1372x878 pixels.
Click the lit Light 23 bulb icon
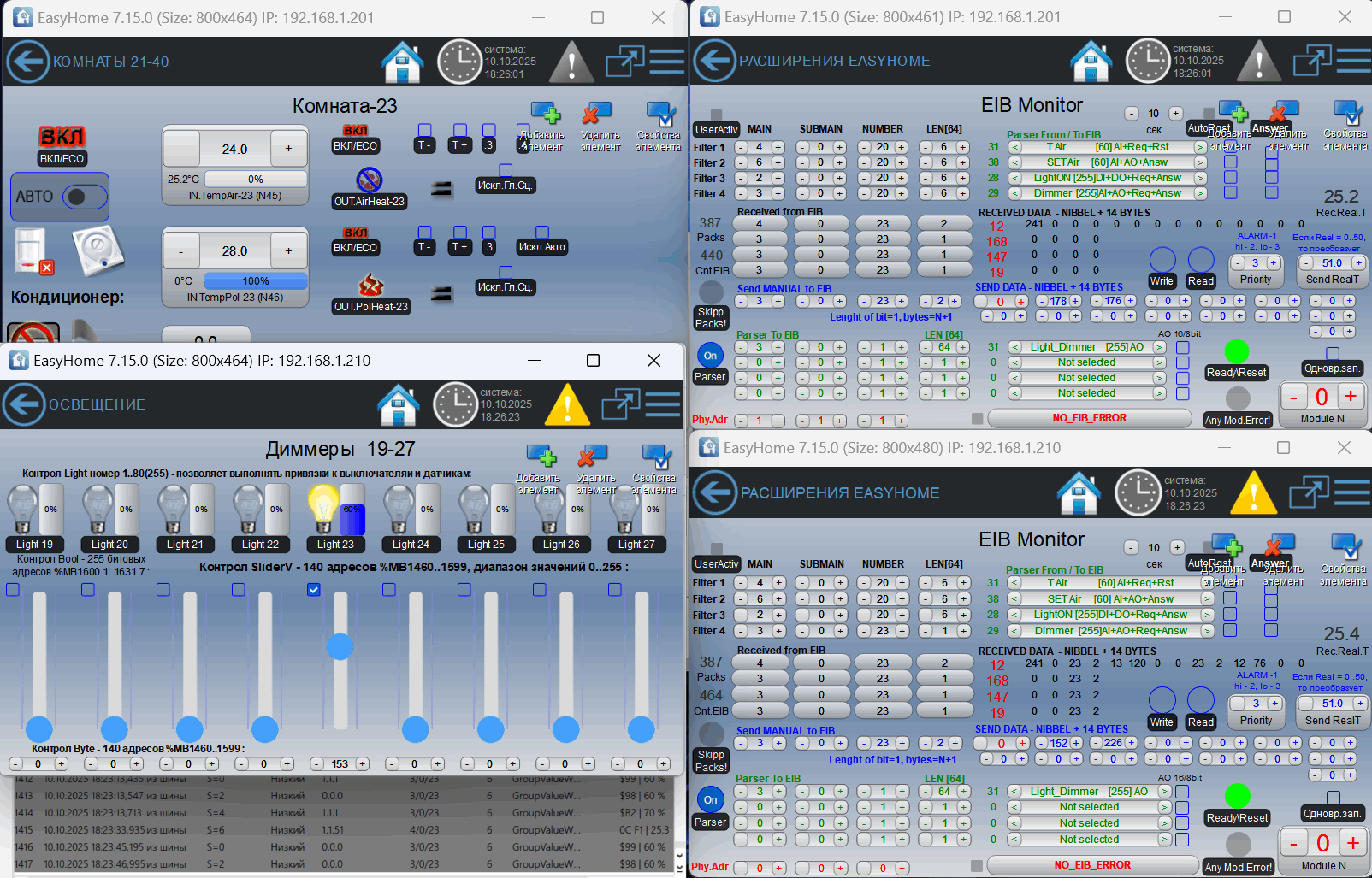[x=323, y=510]
